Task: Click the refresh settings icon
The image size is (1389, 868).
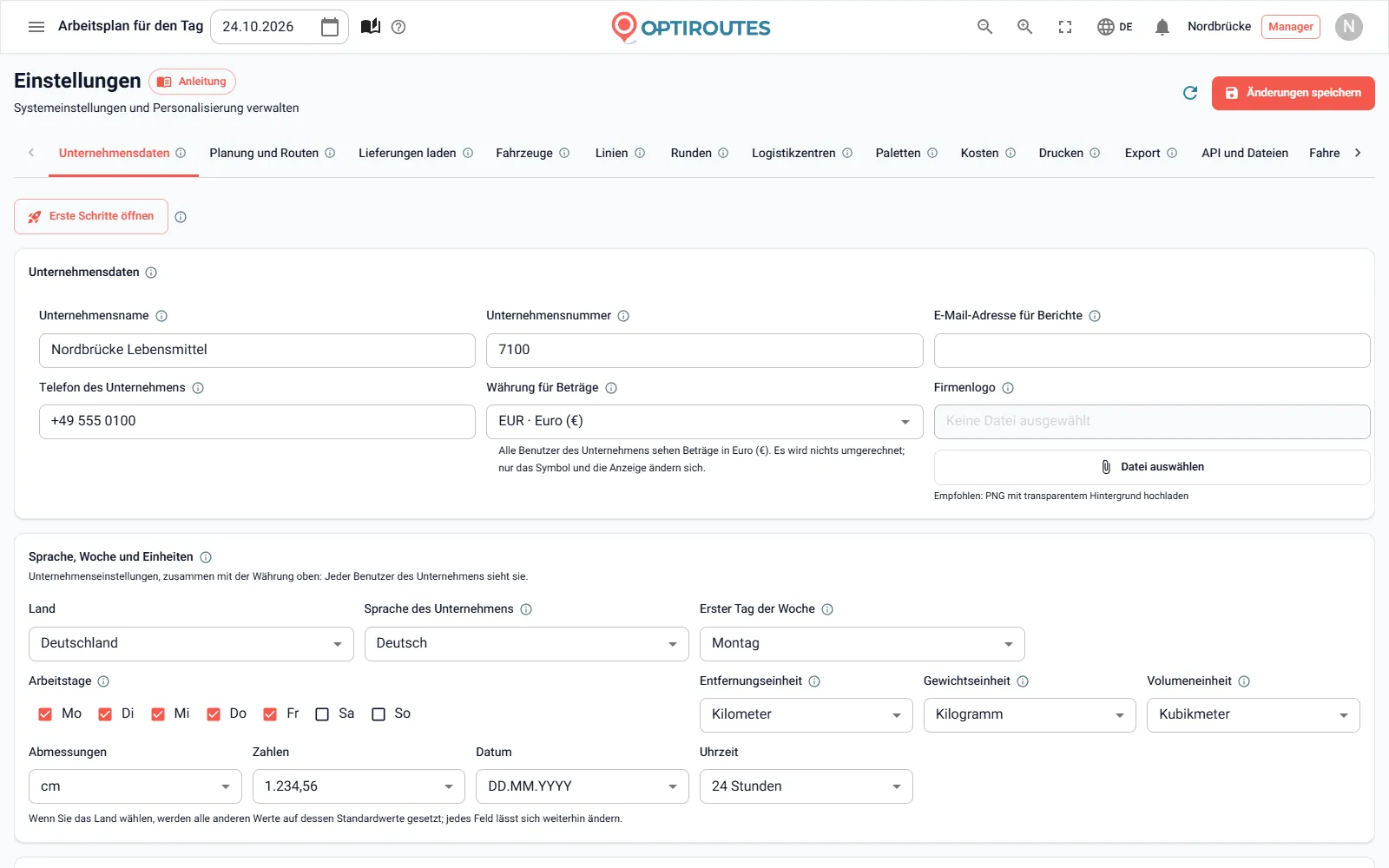Action: [1190, 93]
